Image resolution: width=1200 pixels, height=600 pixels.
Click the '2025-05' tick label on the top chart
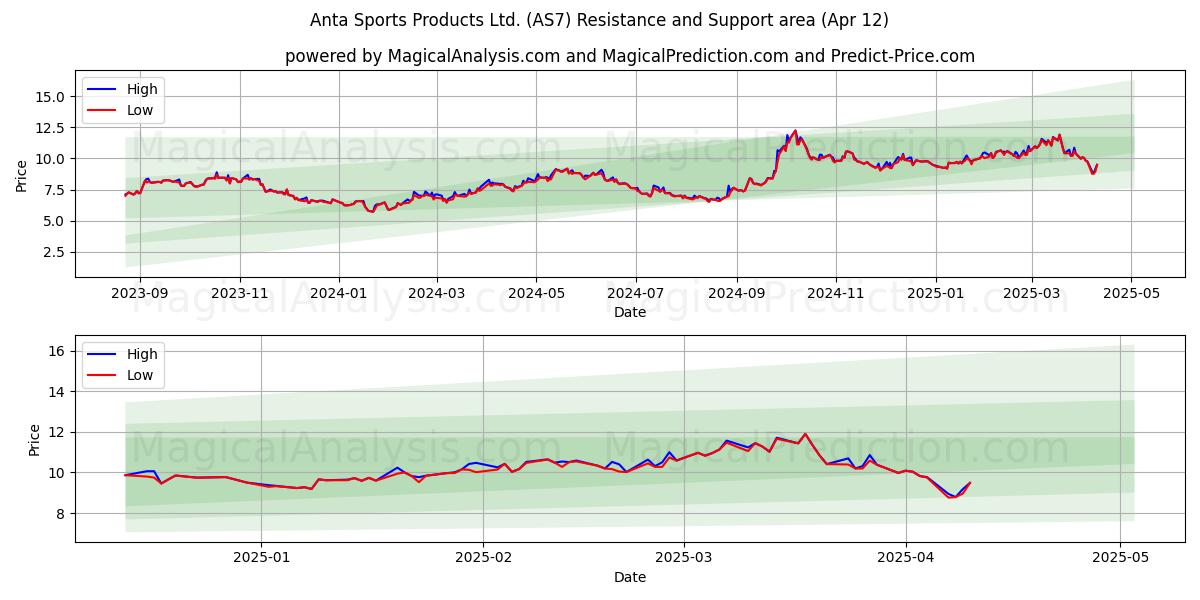pyautogui.click(x=1131, y=294)
